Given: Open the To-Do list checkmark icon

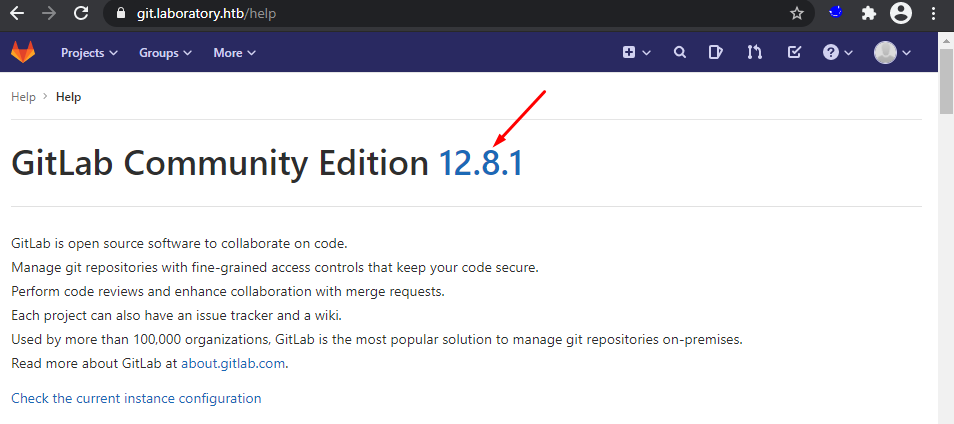Looking at the screenshot, I should click(794, 53).
